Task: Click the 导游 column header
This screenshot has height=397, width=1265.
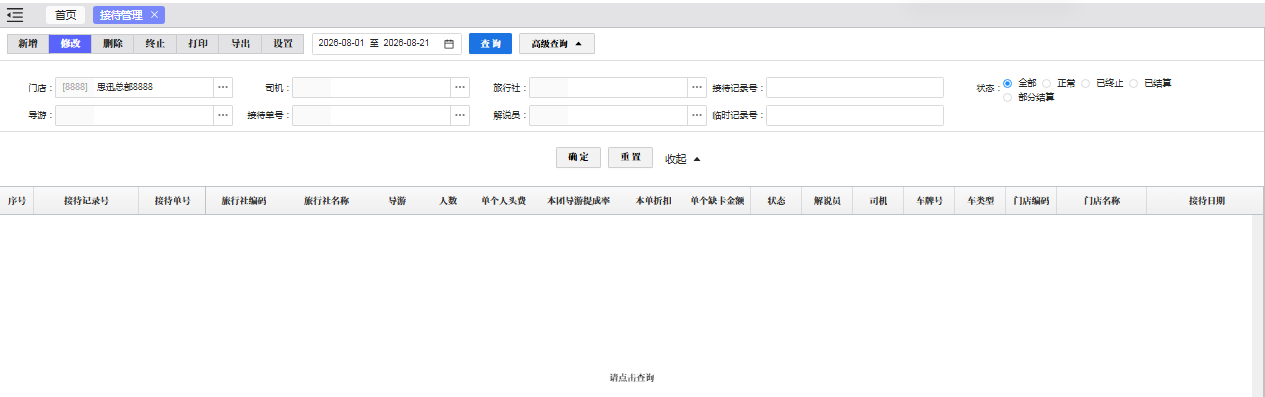Action: tap(397, 201)
